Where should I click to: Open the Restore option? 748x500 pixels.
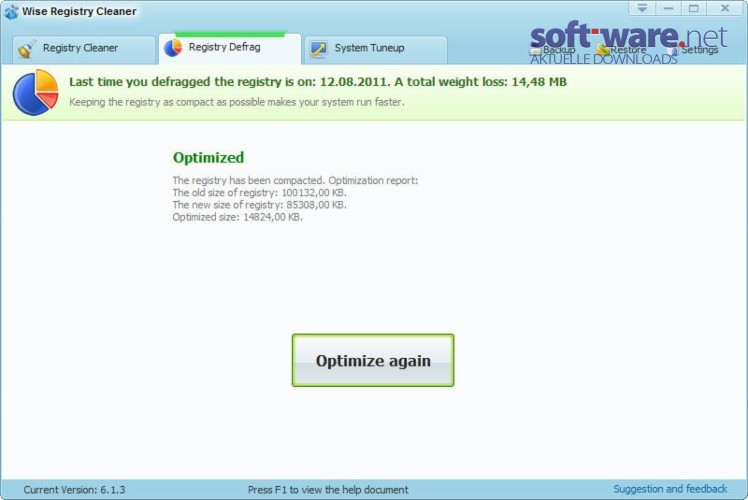[x=622, y=50]
